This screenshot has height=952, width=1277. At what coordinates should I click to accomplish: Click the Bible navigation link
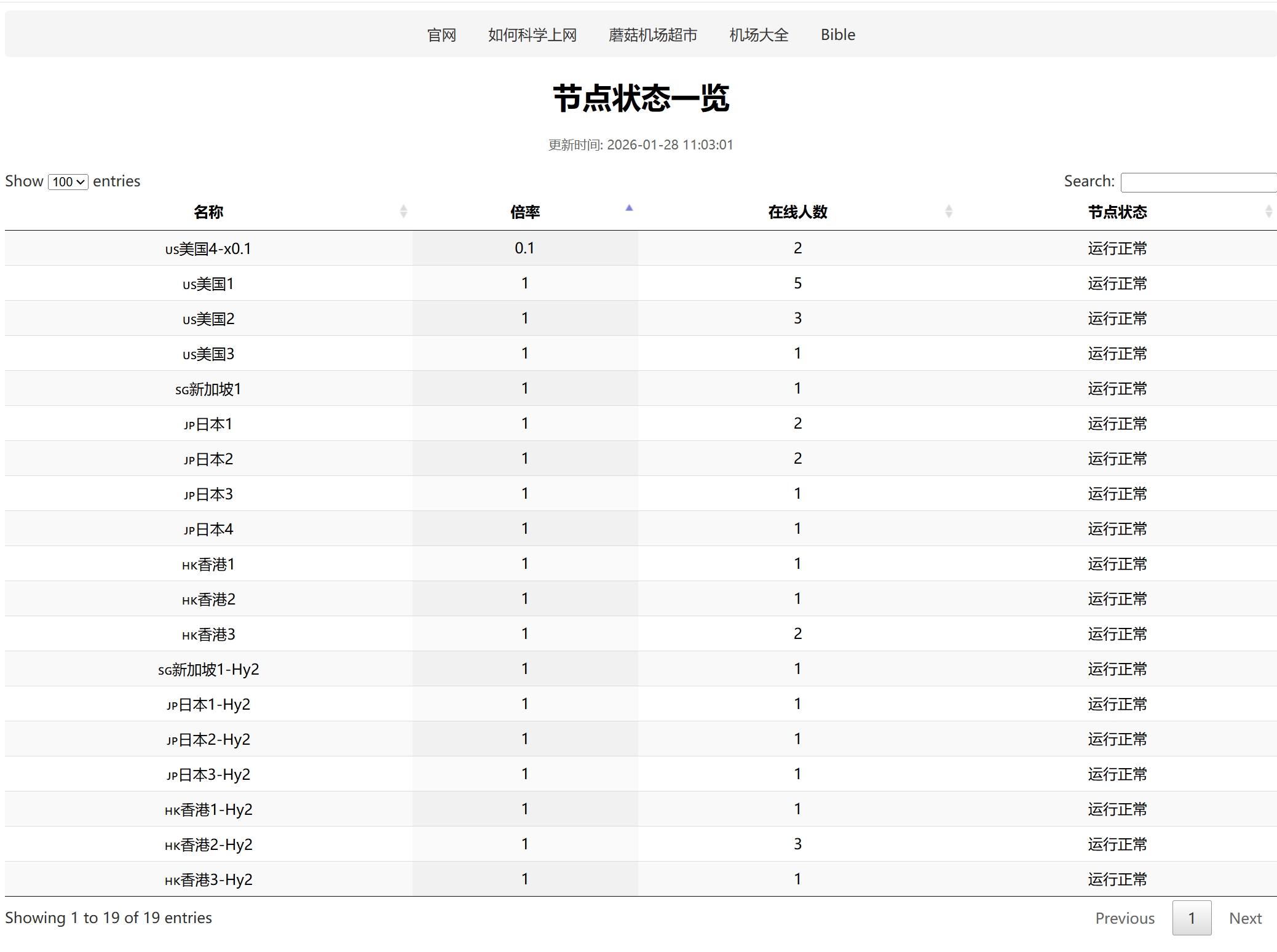tap(837, 35)
